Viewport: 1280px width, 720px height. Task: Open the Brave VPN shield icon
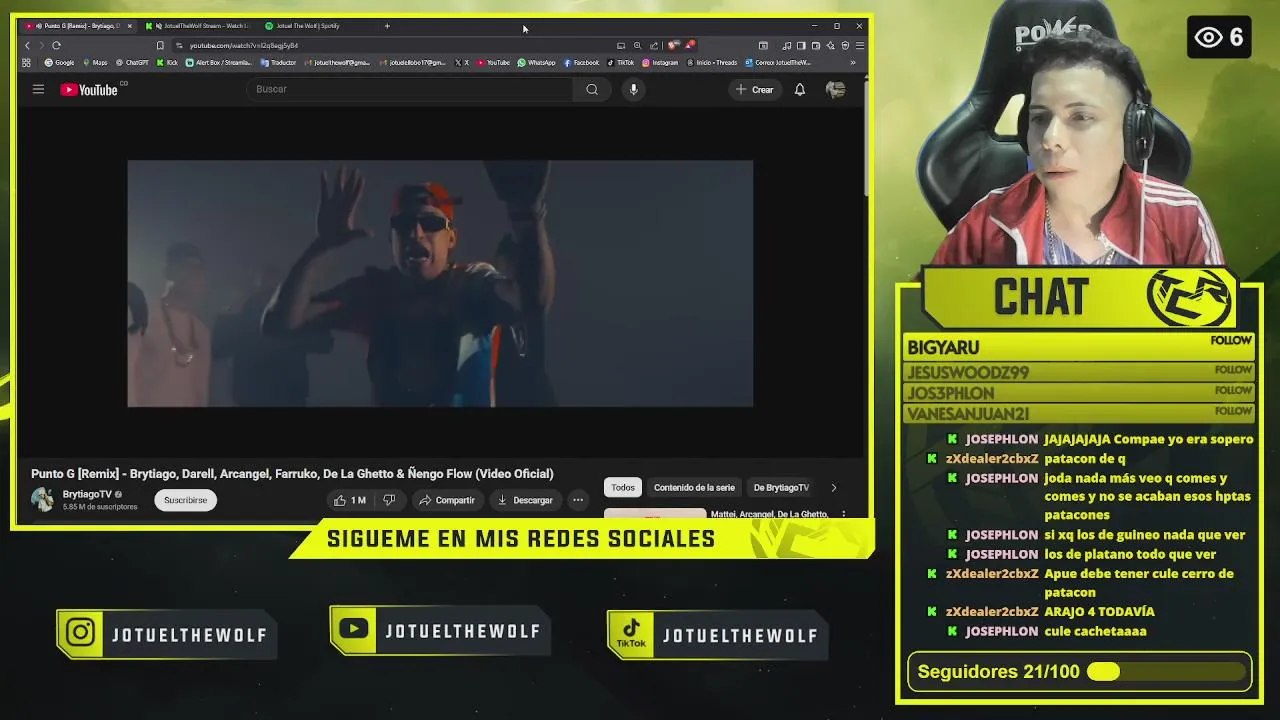tap(845, 46)
